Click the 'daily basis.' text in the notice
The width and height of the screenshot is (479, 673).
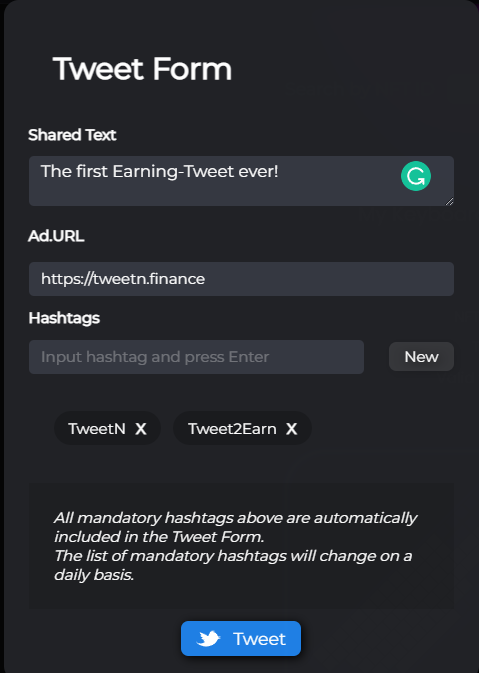[94, 575]
